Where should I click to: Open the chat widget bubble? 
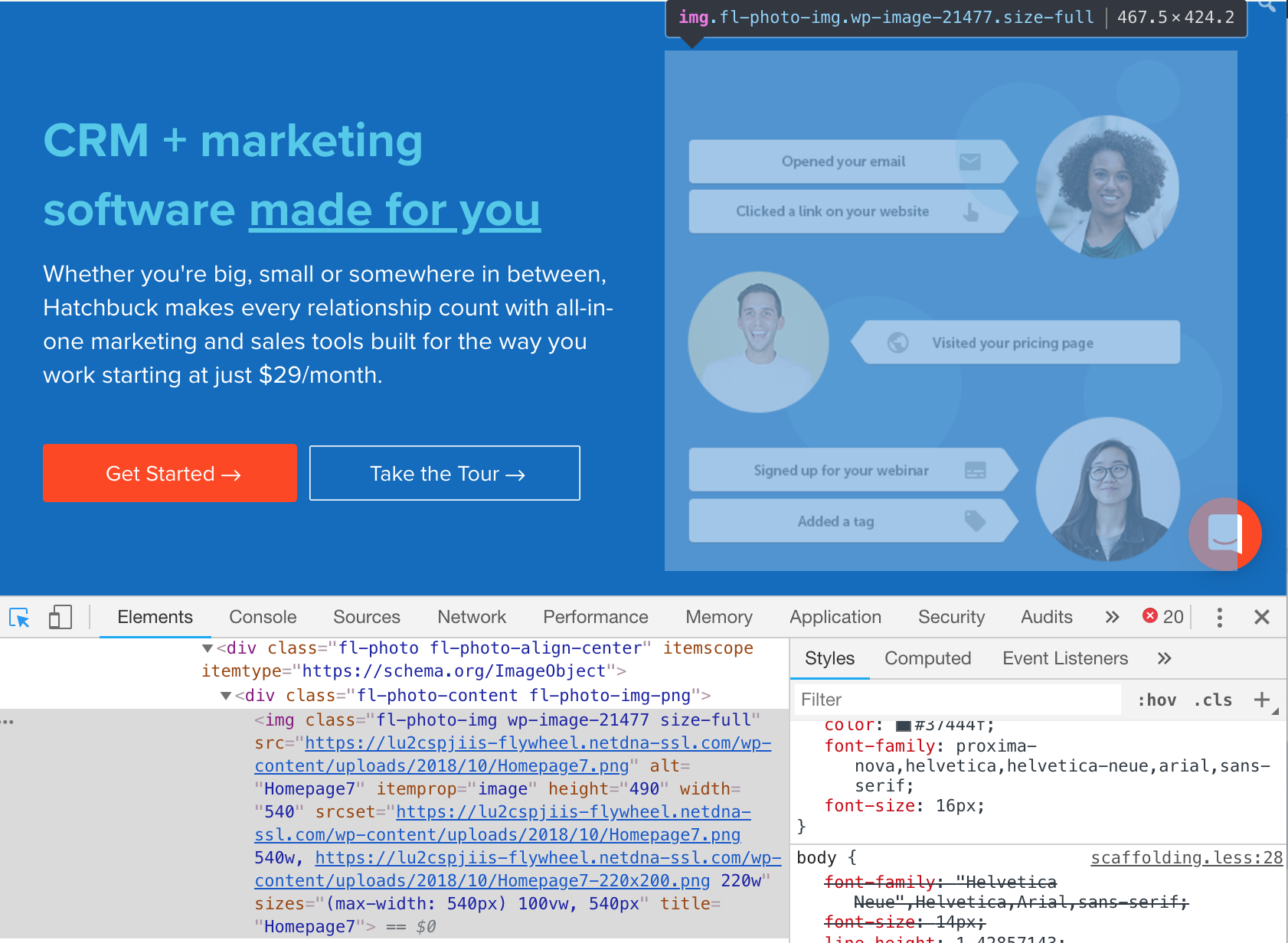pyautogui.click(x=1224, y=533)
